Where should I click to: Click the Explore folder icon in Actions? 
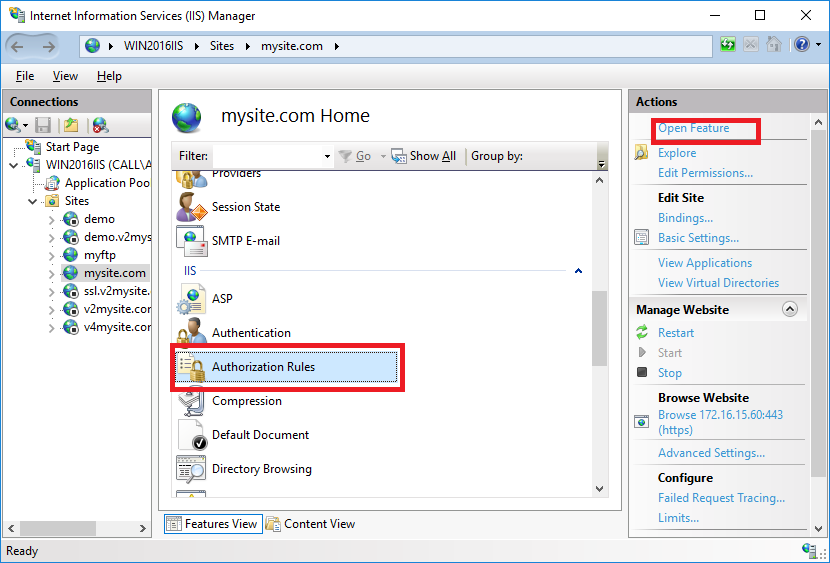[642, 152]
